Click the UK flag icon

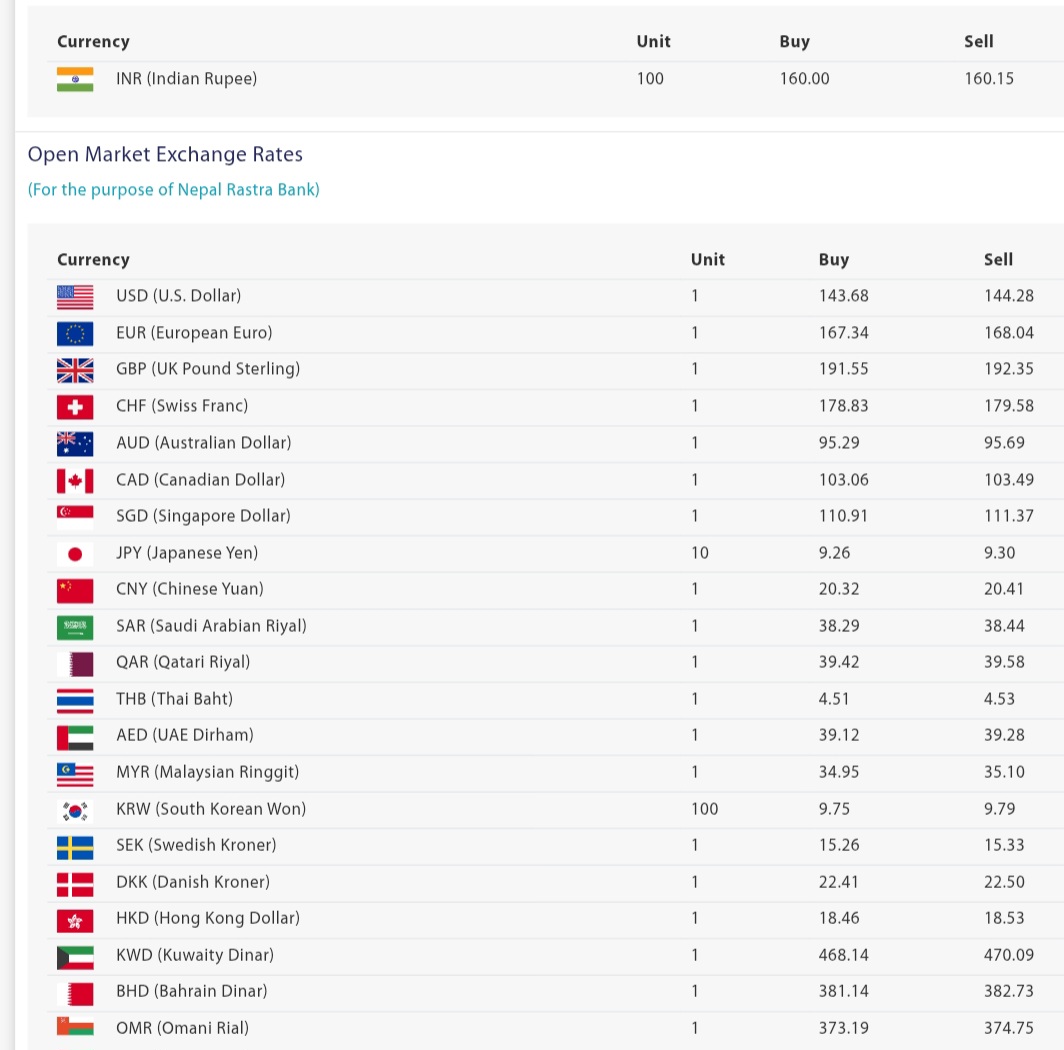(75, 370)
